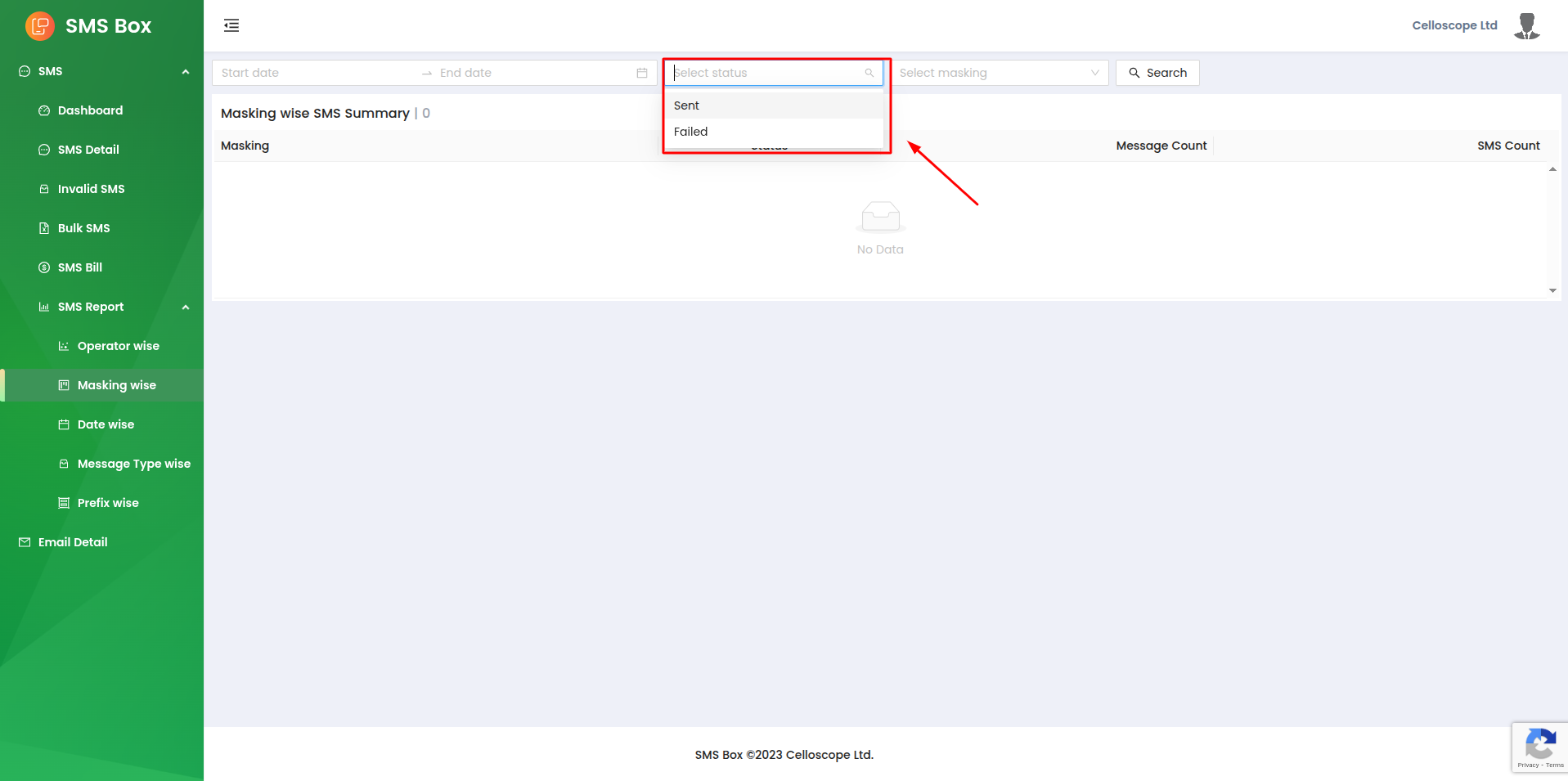1568x781 pixels.
Task: Go to Operator wise report
Action: (x=118, y=346)
